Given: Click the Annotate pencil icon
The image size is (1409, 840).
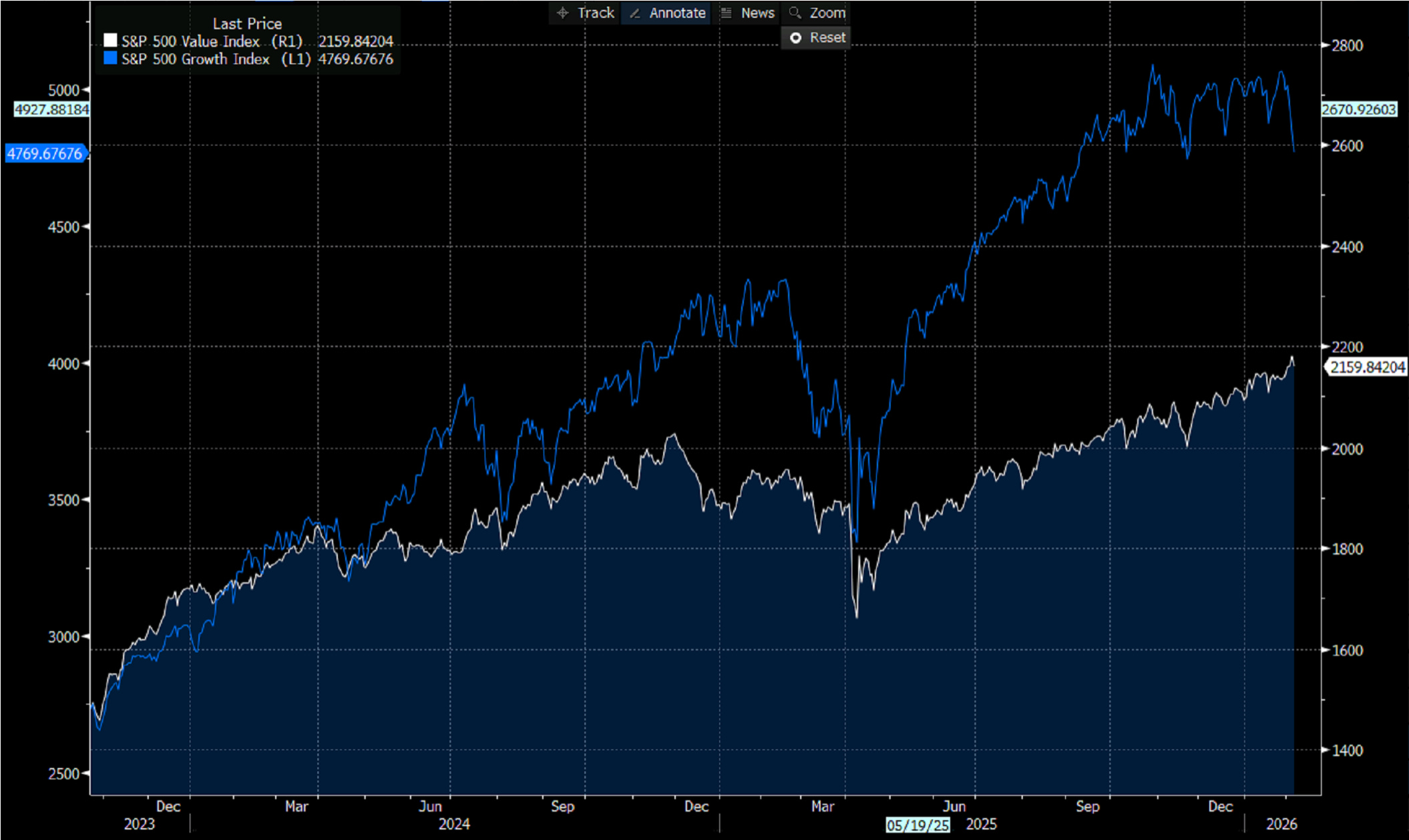Looking at the screenshot, I should tap(635, 13).
